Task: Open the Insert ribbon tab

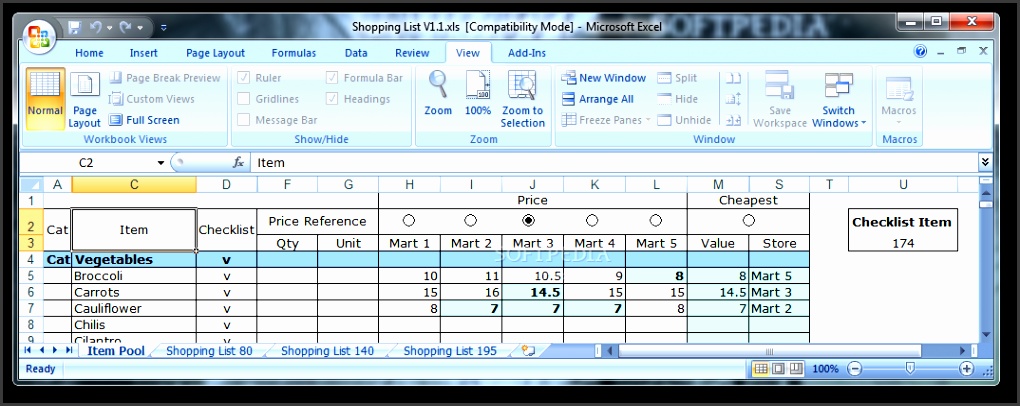Action: click(x=143, y=53)
